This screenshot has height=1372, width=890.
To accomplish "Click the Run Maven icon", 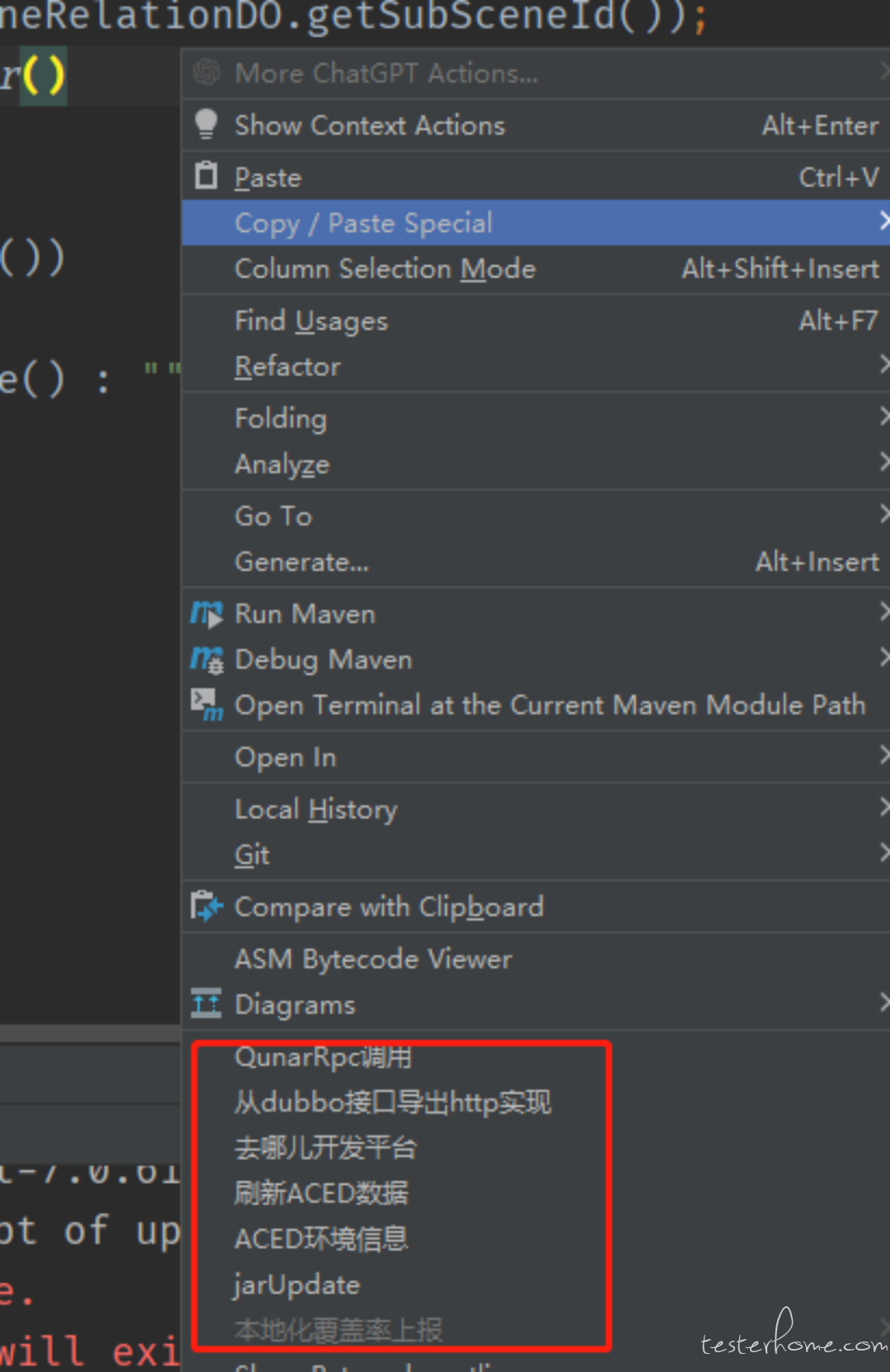I will click(207, 614).
